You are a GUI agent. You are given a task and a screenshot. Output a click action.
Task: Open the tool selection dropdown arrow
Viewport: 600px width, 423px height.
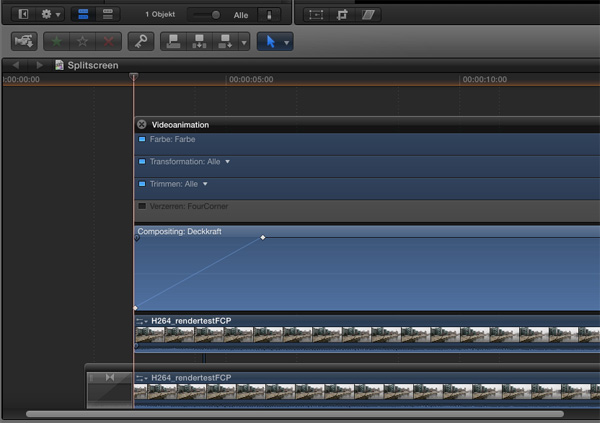coord(287,42)
